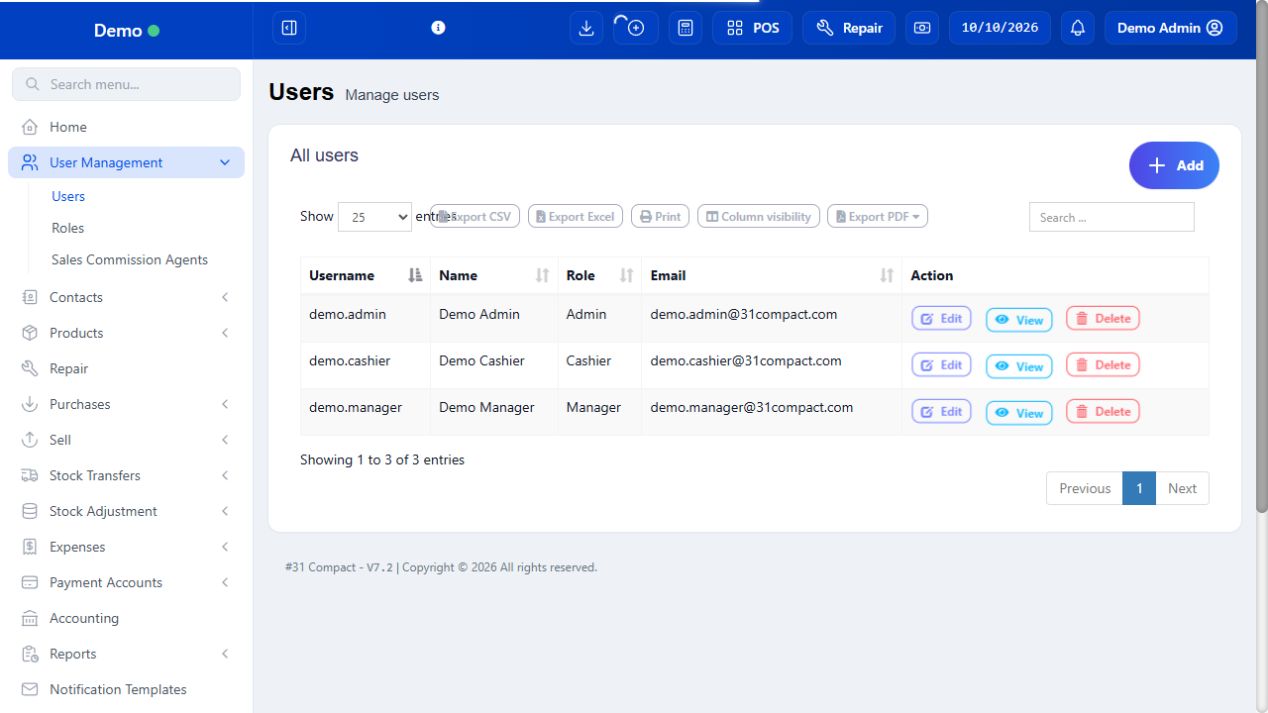1268x713 pixels.
Task: Go to the Previous page
Action: coord(1085,488)
